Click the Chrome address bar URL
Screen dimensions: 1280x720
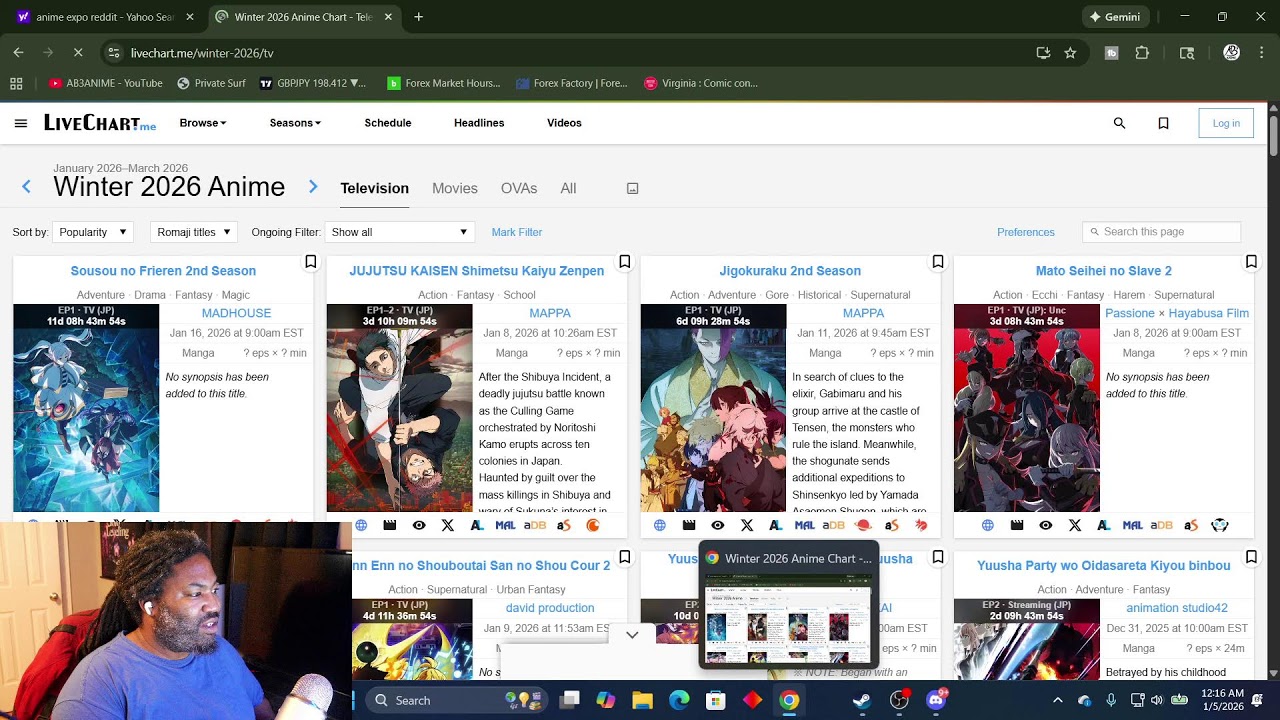coord(202,53)
